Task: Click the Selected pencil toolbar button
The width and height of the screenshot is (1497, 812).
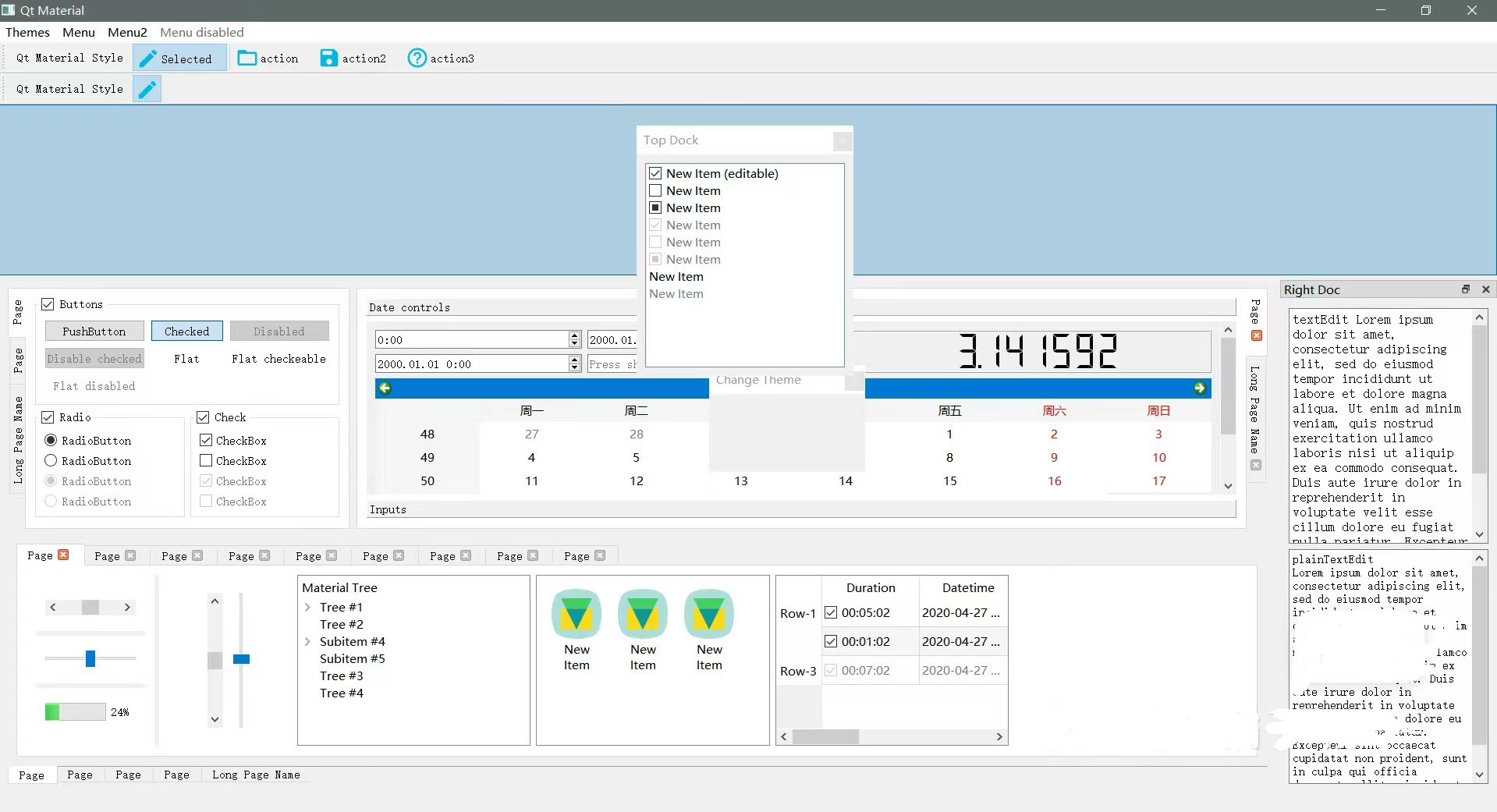Action: point(179,59)
